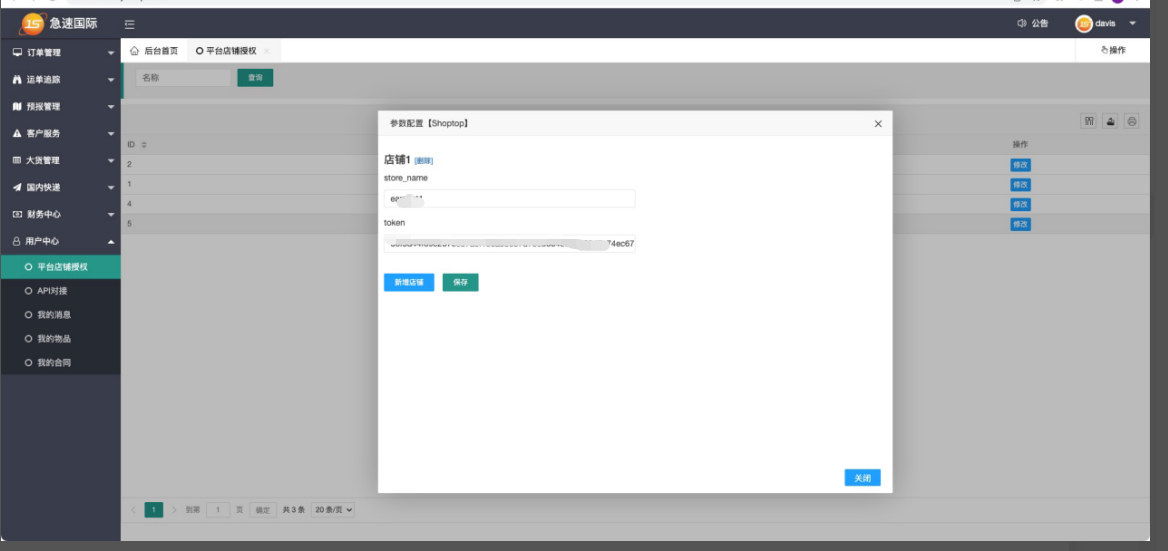The image size is (1168, 551).
Task: Click the blue 关闭 button in dialog
Action: tap(862, 478)
